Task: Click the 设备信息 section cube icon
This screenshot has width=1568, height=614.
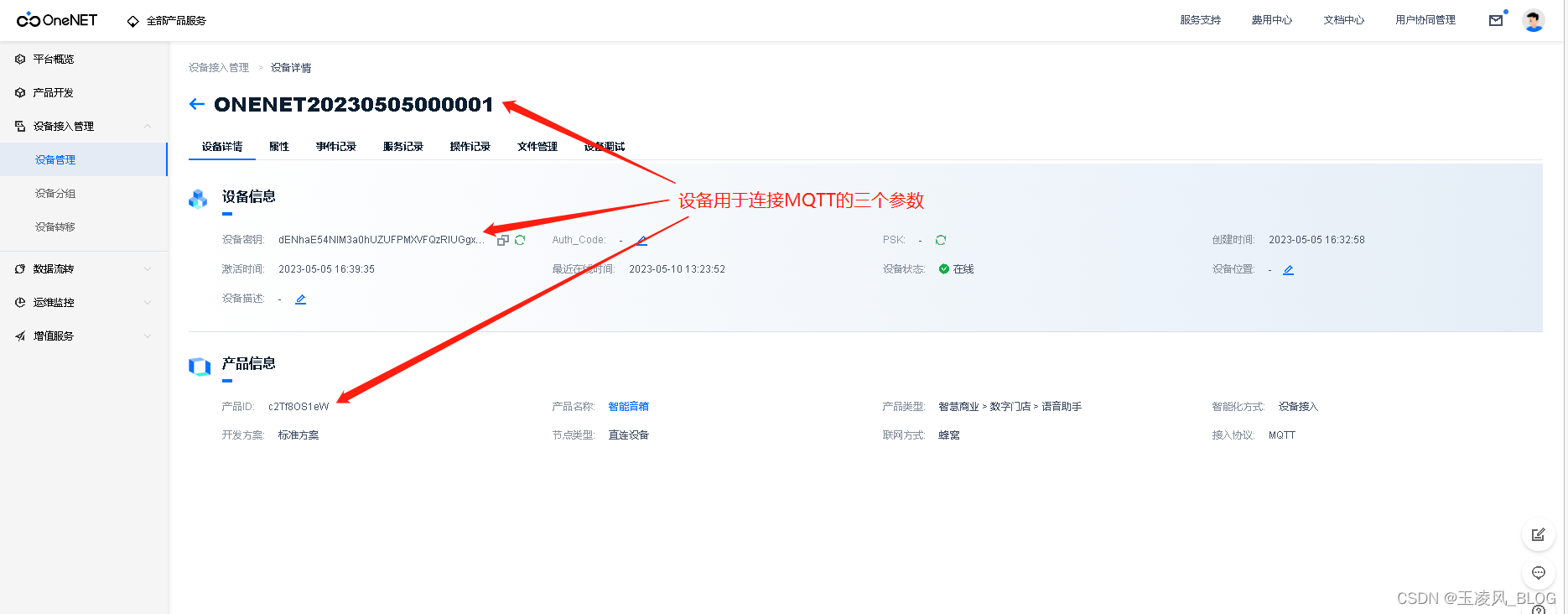Action: [x=198, y=199]
